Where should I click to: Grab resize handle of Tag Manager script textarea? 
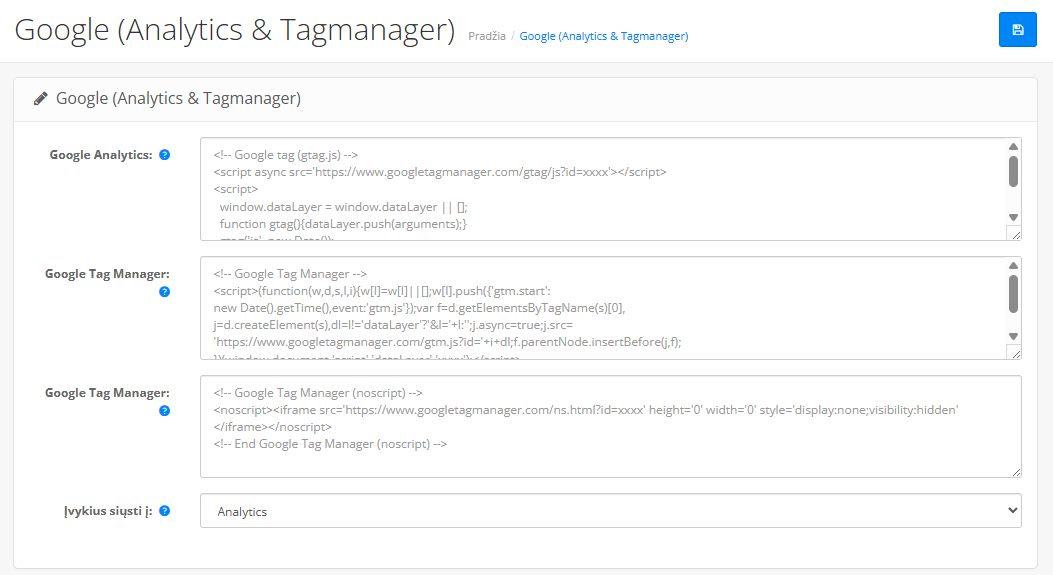(x=1015, y=353)
